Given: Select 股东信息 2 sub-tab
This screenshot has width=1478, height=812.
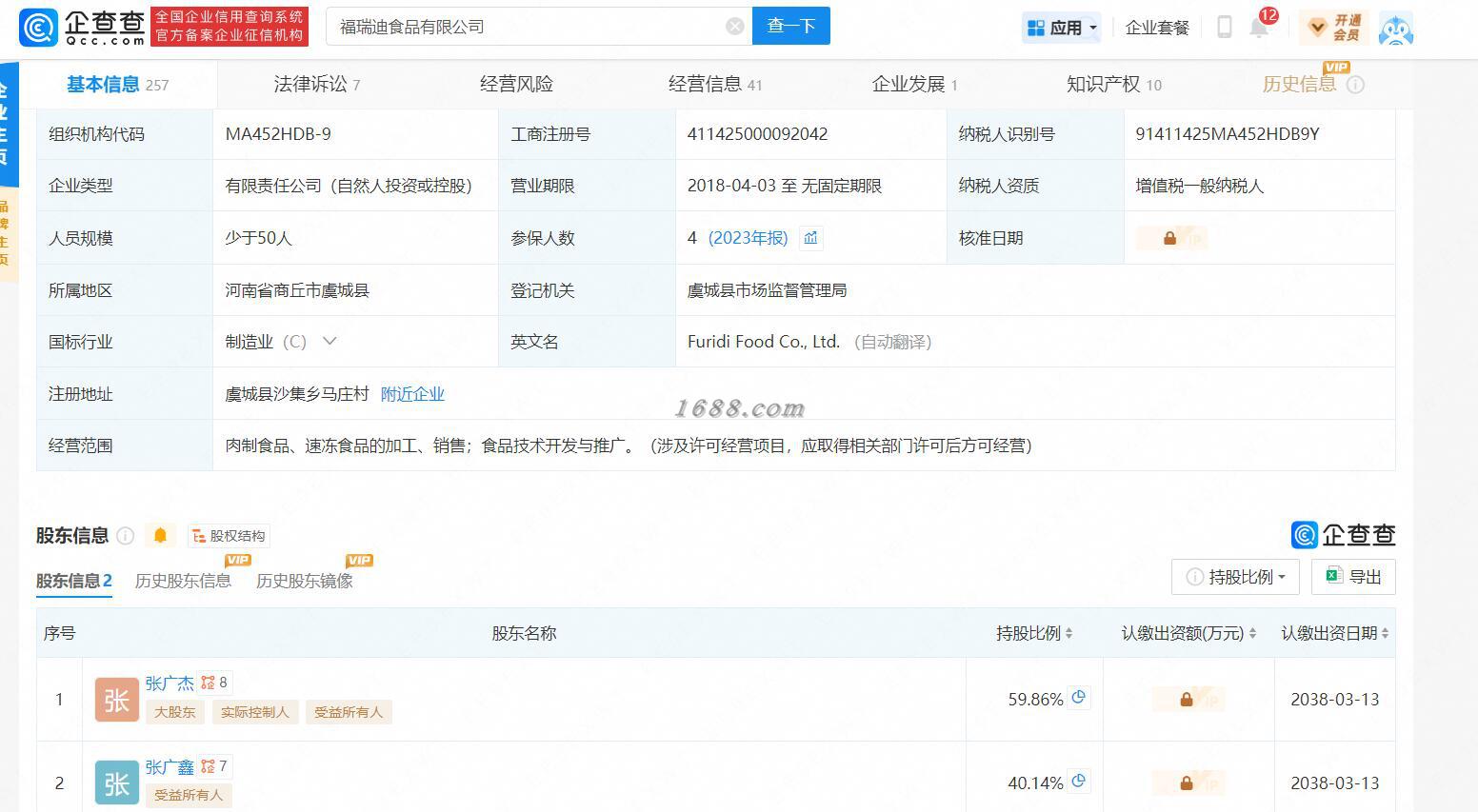Looking at the screenshot, I should (x=74, y=581).
